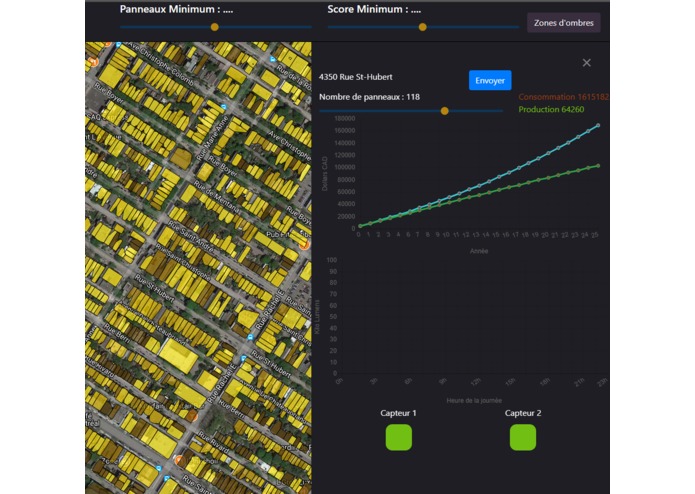Viewport: 695px width, 494px height.
Task: Adjust the Nombre de panneaux slider handle
Action: tap(445, 111)
